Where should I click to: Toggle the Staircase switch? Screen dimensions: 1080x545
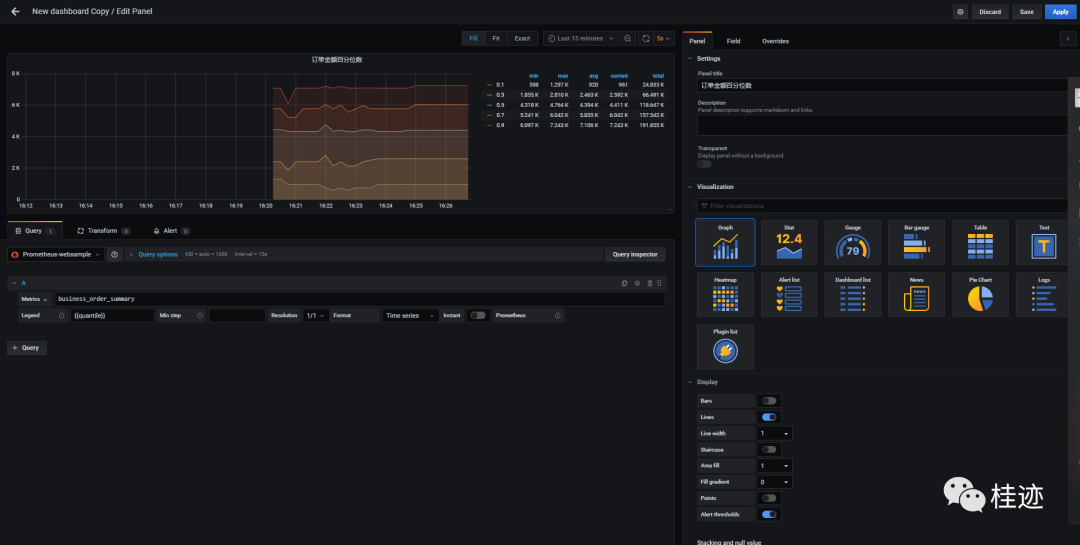(x=769, y=449)
